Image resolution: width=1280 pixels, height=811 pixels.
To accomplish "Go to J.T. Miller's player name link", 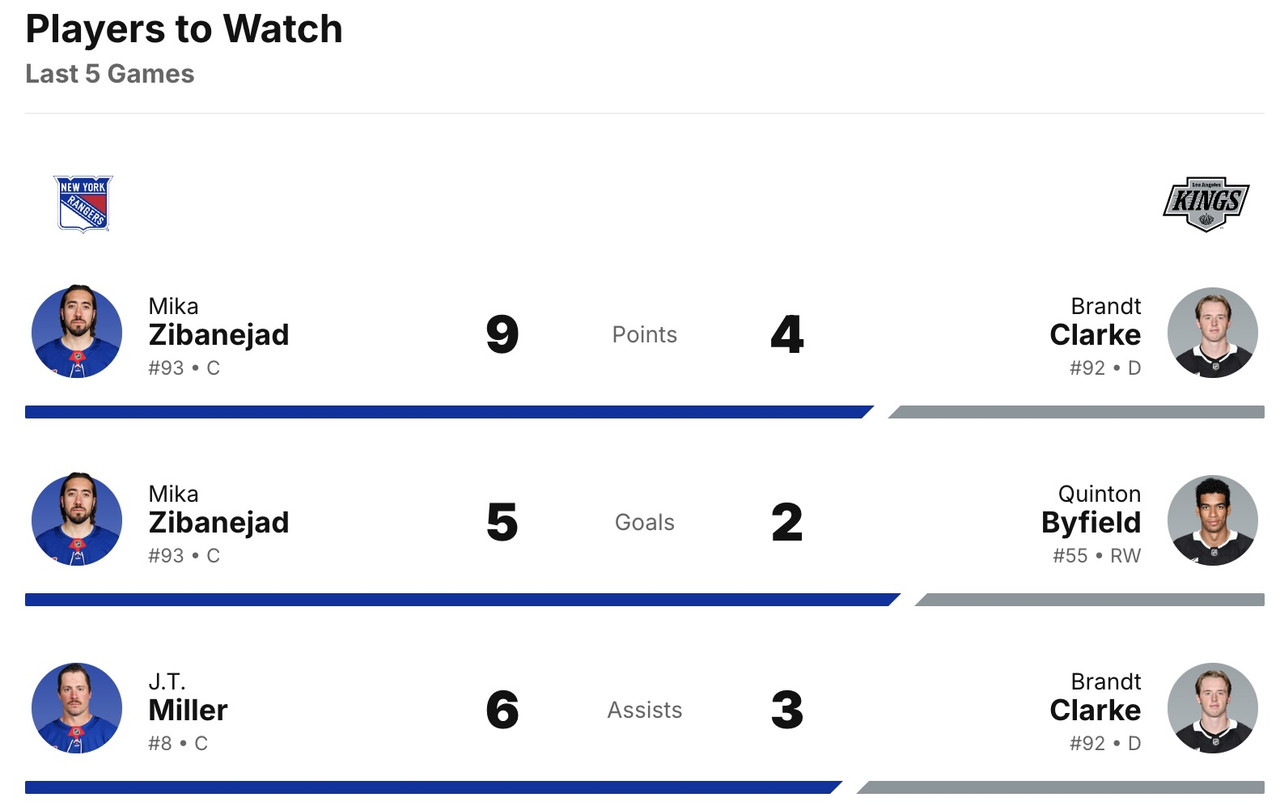I will [188, 710].
